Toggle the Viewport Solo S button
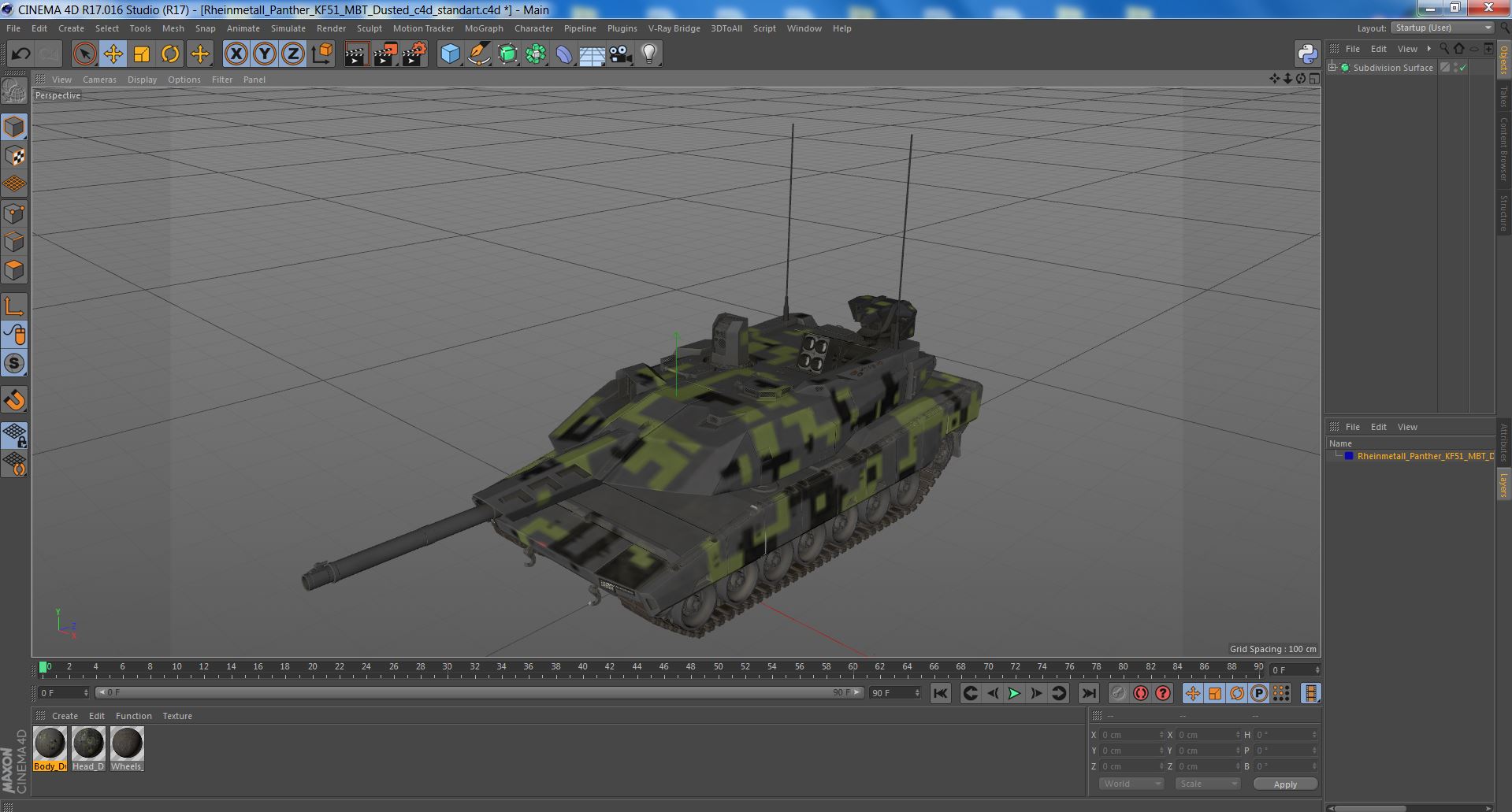This screenshot has width=1512, height=812. (14, 363)
